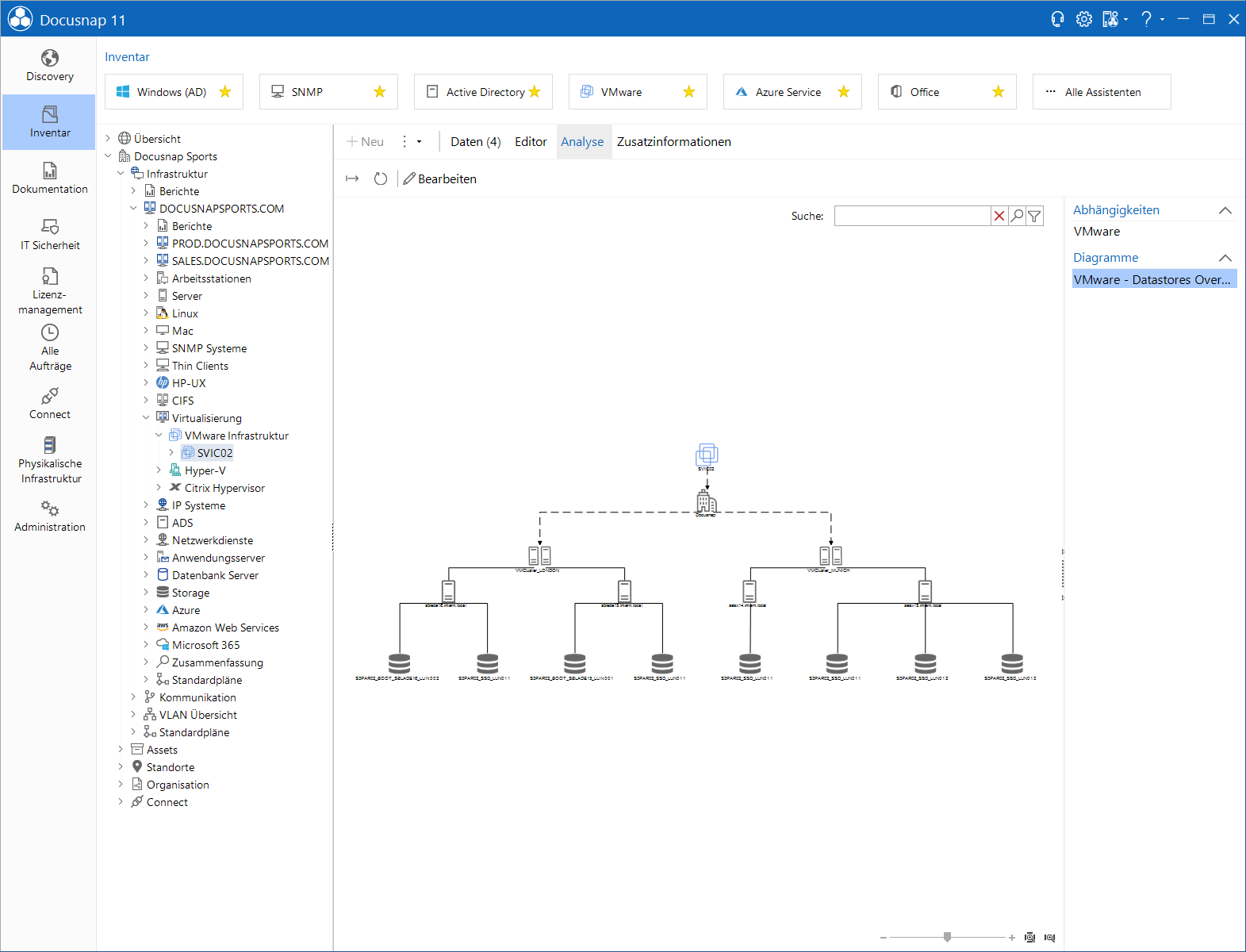Toggle the favorite star on Office
Image resolution: width=1246 pixels, height=952 pixels.
tap(999, 92)
